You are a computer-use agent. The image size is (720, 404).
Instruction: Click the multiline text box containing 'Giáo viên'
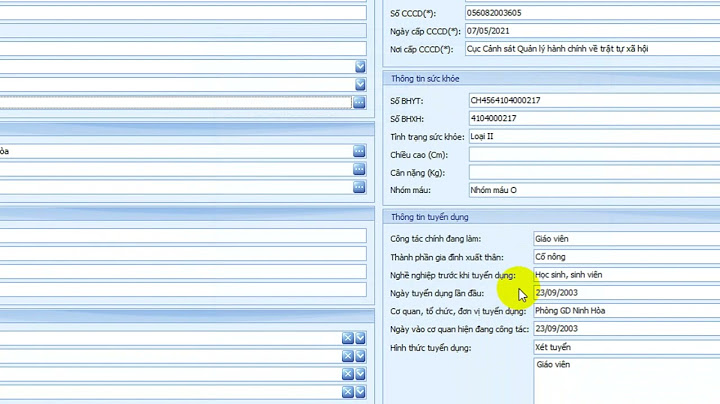(627, 381)
